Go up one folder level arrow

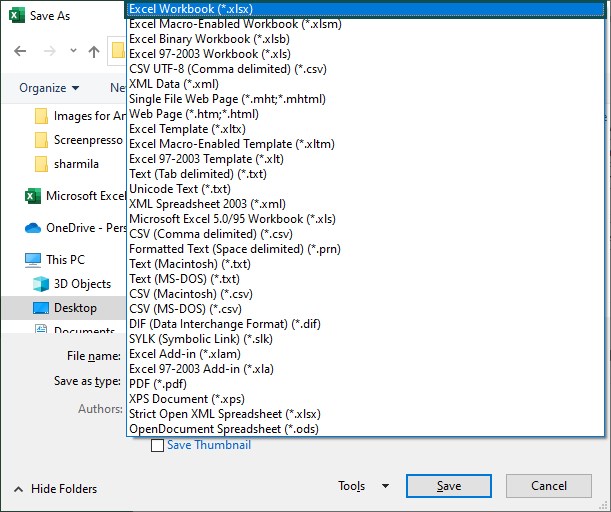(x=94, y=51)
